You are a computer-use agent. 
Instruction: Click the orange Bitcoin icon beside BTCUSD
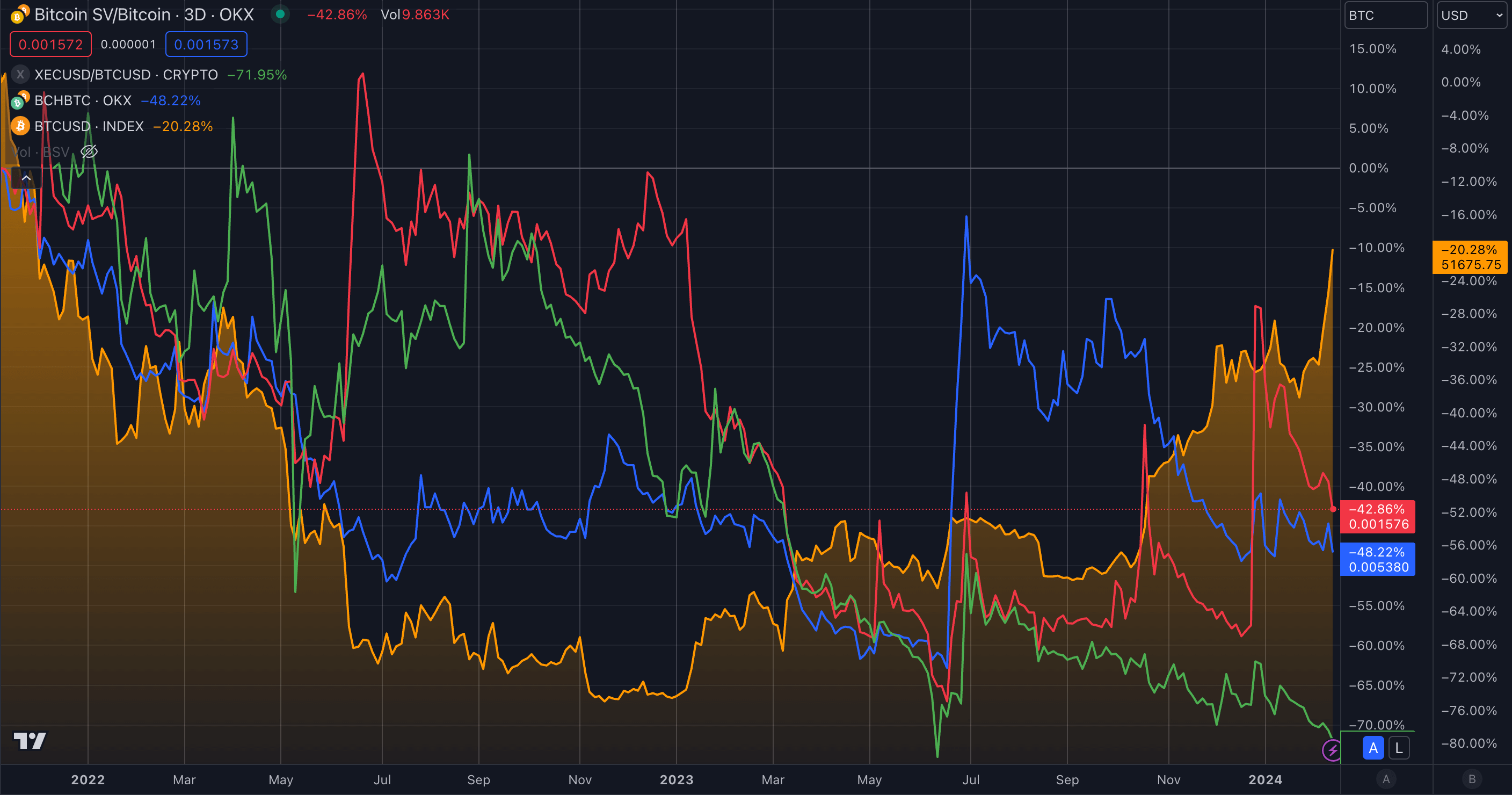20,126
